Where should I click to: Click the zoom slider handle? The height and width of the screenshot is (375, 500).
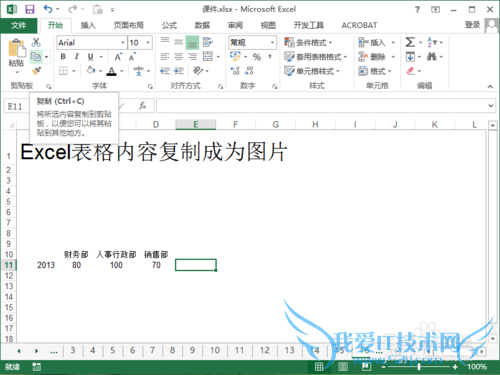pyautogui.click(x=419, y=367)
